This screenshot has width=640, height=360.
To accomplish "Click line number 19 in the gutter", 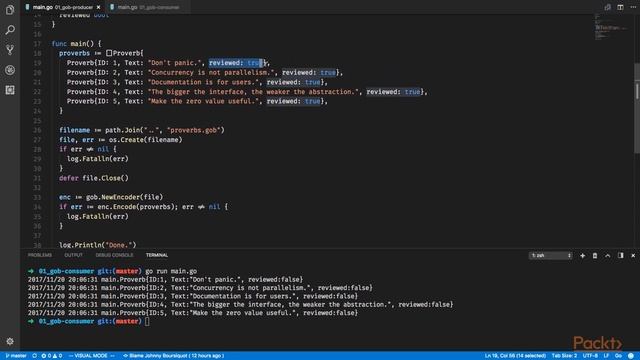I will (38, 63).
